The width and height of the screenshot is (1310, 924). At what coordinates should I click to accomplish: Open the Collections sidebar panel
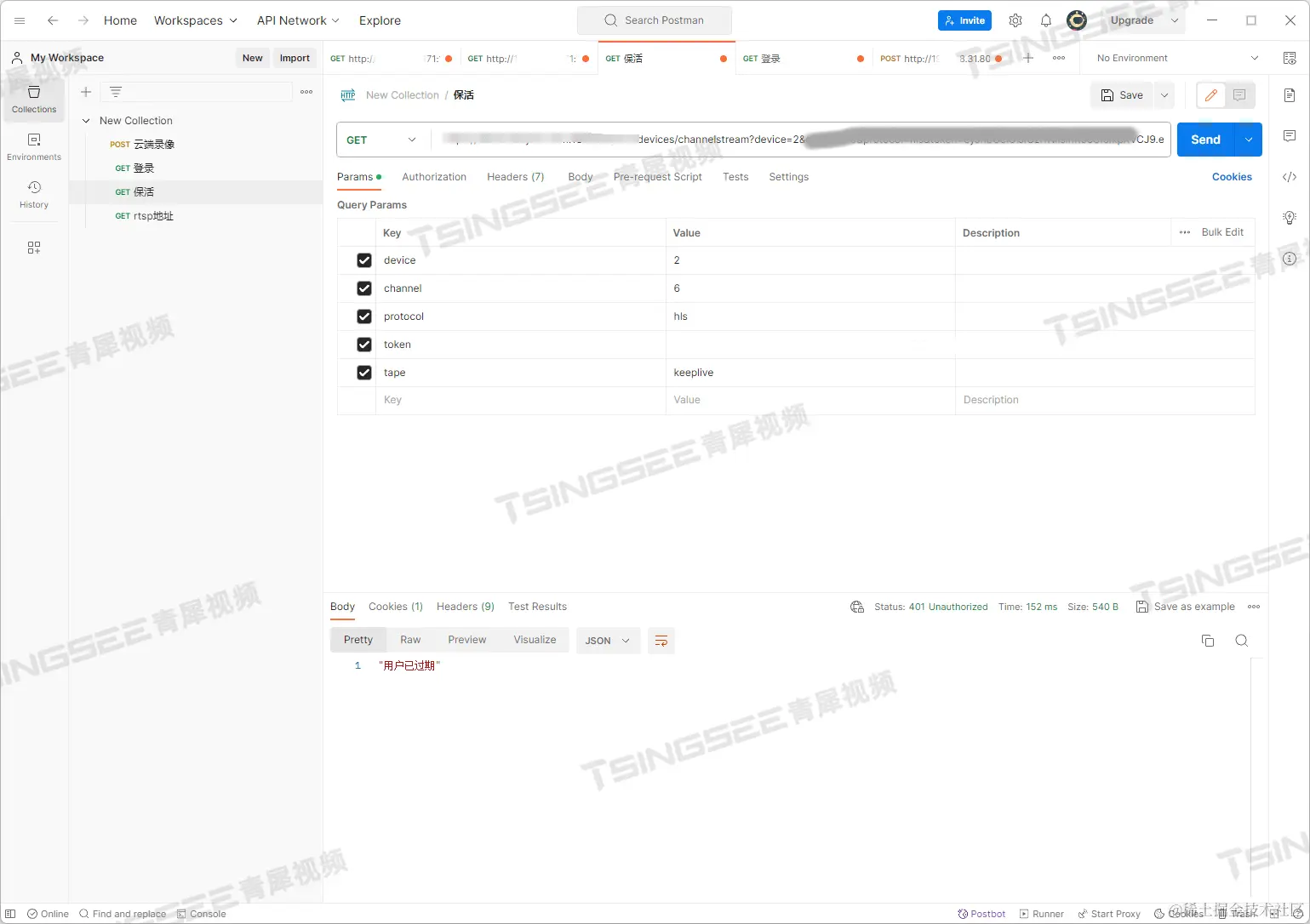point(34,99)
